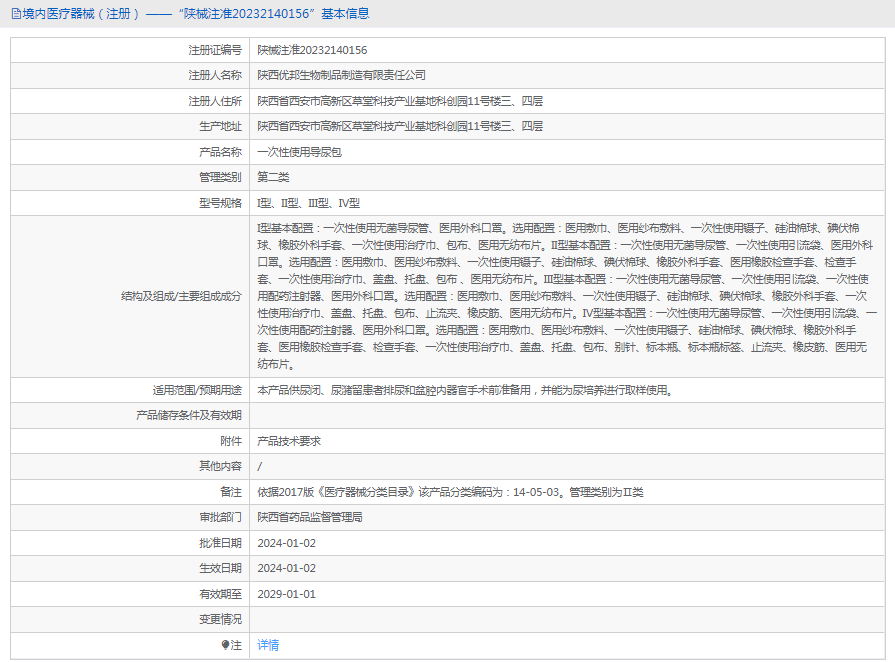The height and width of the screenshot is (662, 895).
Task: Click the page icon before 境内医疗器械 heading
Action: point(16,14)
